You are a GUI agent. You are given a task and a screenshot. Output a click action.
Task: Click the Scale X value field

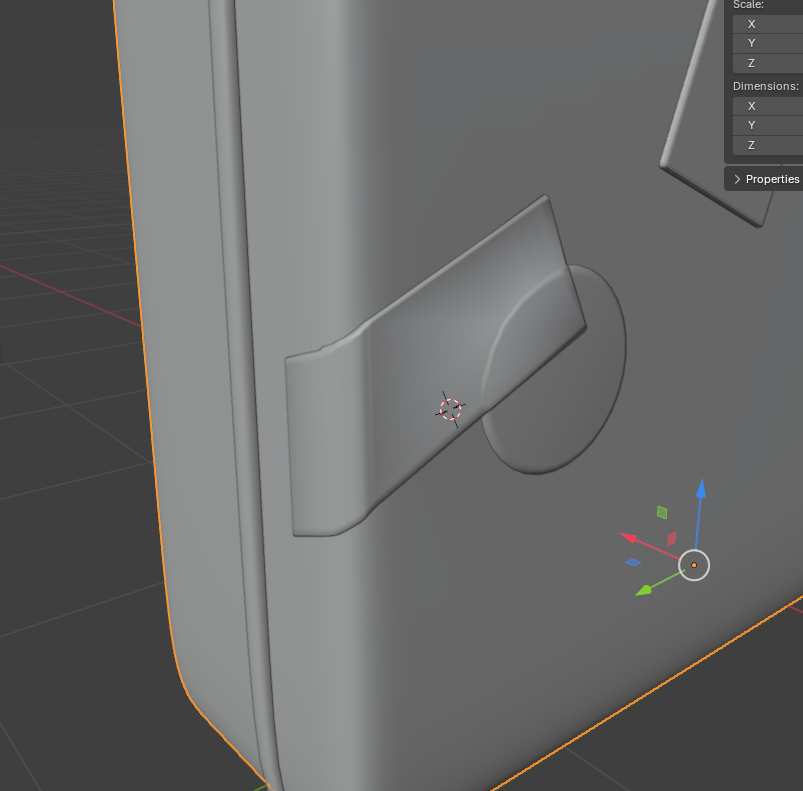pos(768,24)
